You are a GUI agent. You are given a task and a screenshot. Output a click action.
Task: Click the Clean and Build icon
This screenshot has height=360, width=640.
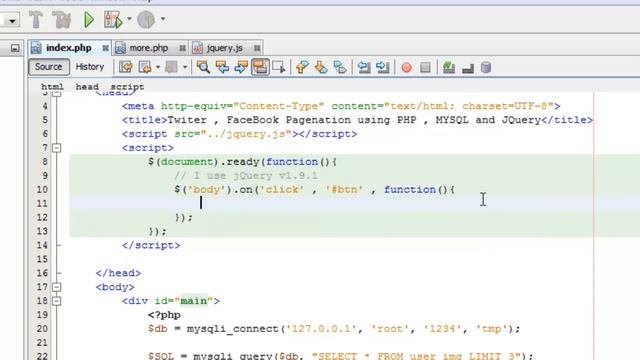61,19
